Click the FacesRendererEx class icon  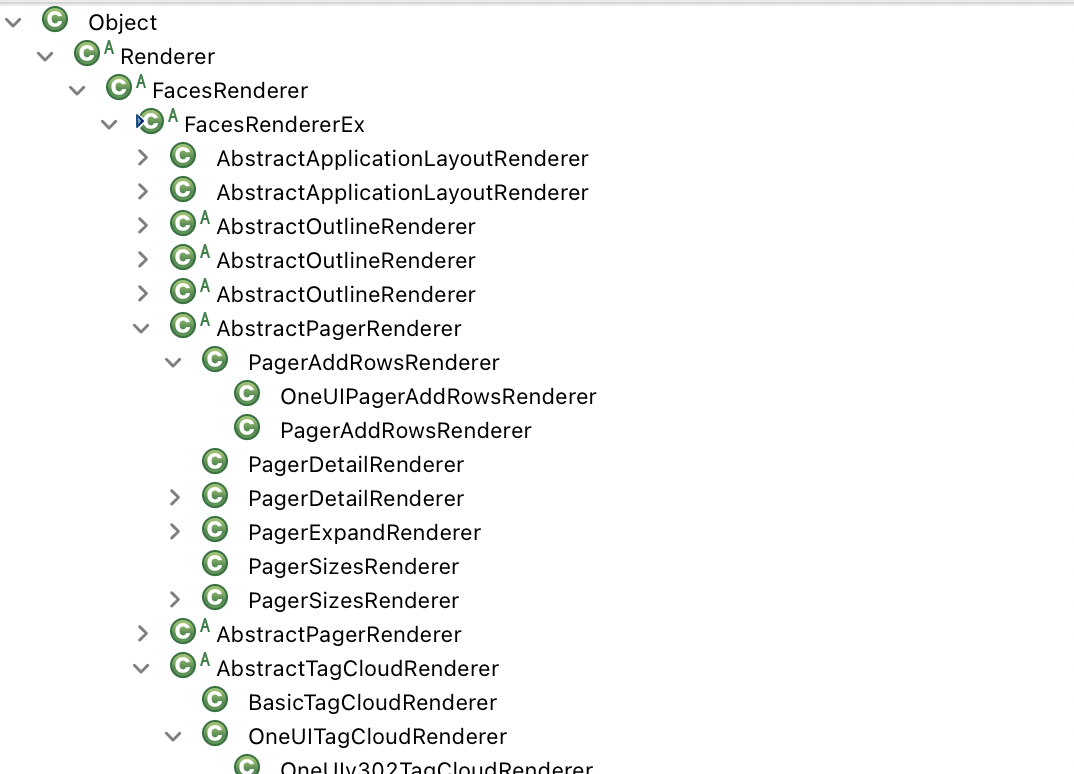pos(151,122)
